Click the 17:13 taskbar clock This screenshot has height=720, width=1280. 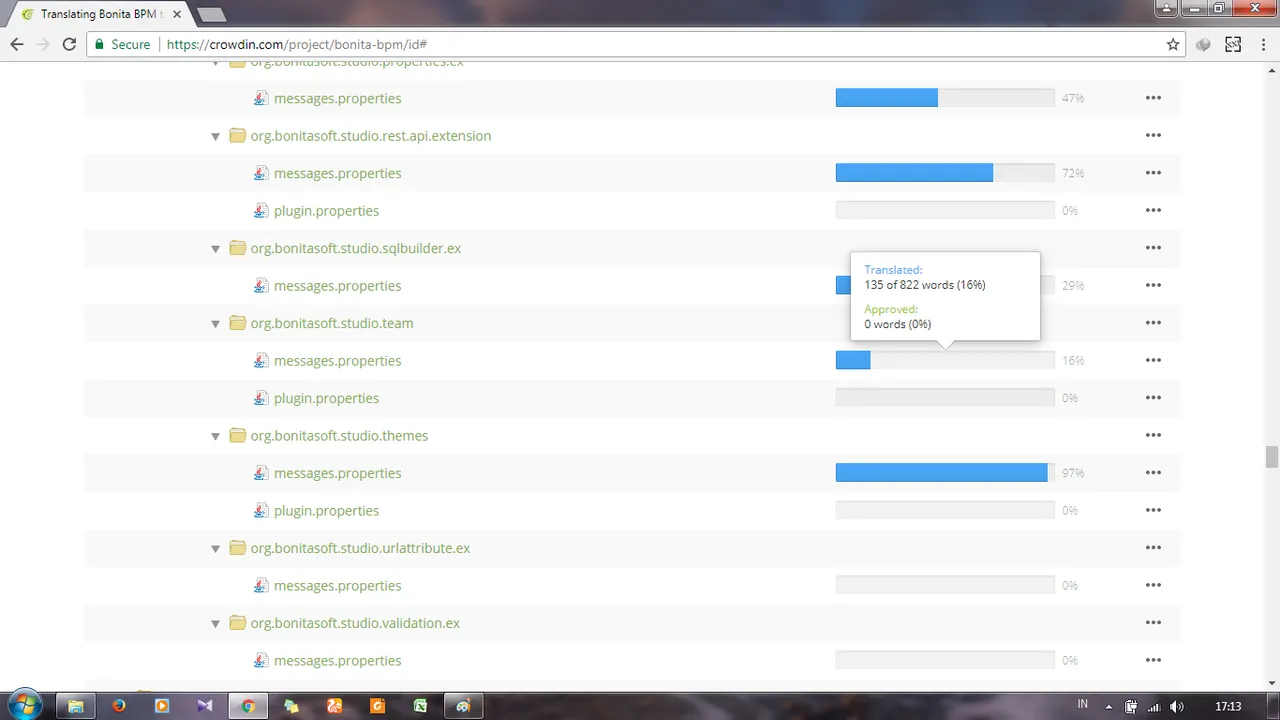(x=1228, y=707)
